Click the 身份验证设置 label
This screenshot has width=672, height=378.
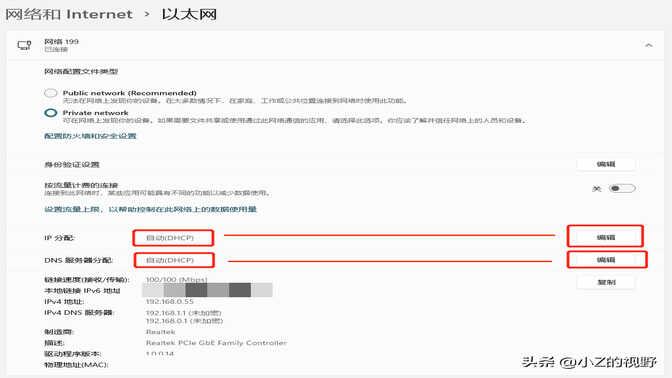point(72,165)
